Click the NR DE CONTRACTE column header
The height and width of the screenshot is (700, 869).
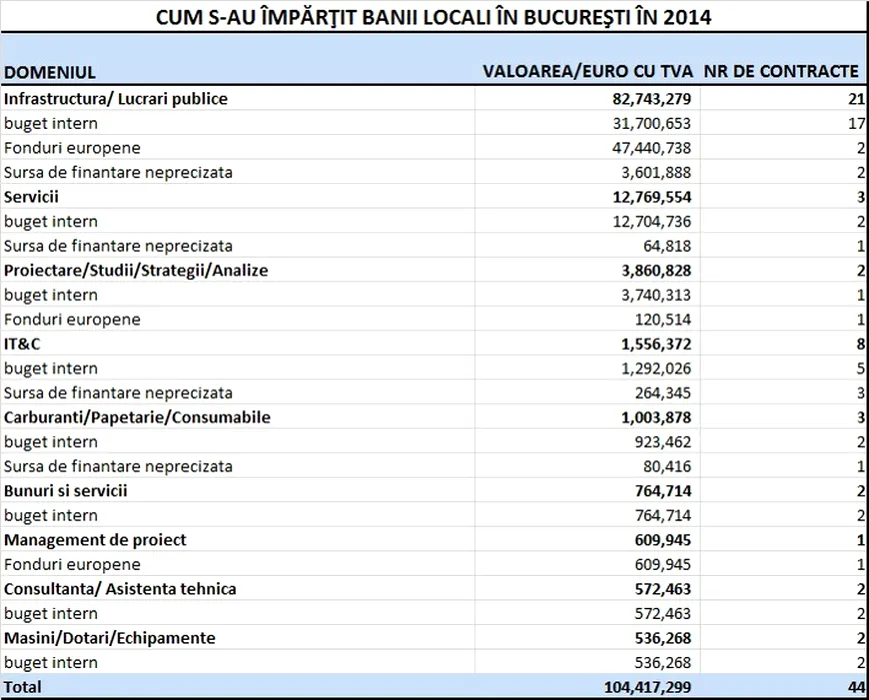coord(781,72)
